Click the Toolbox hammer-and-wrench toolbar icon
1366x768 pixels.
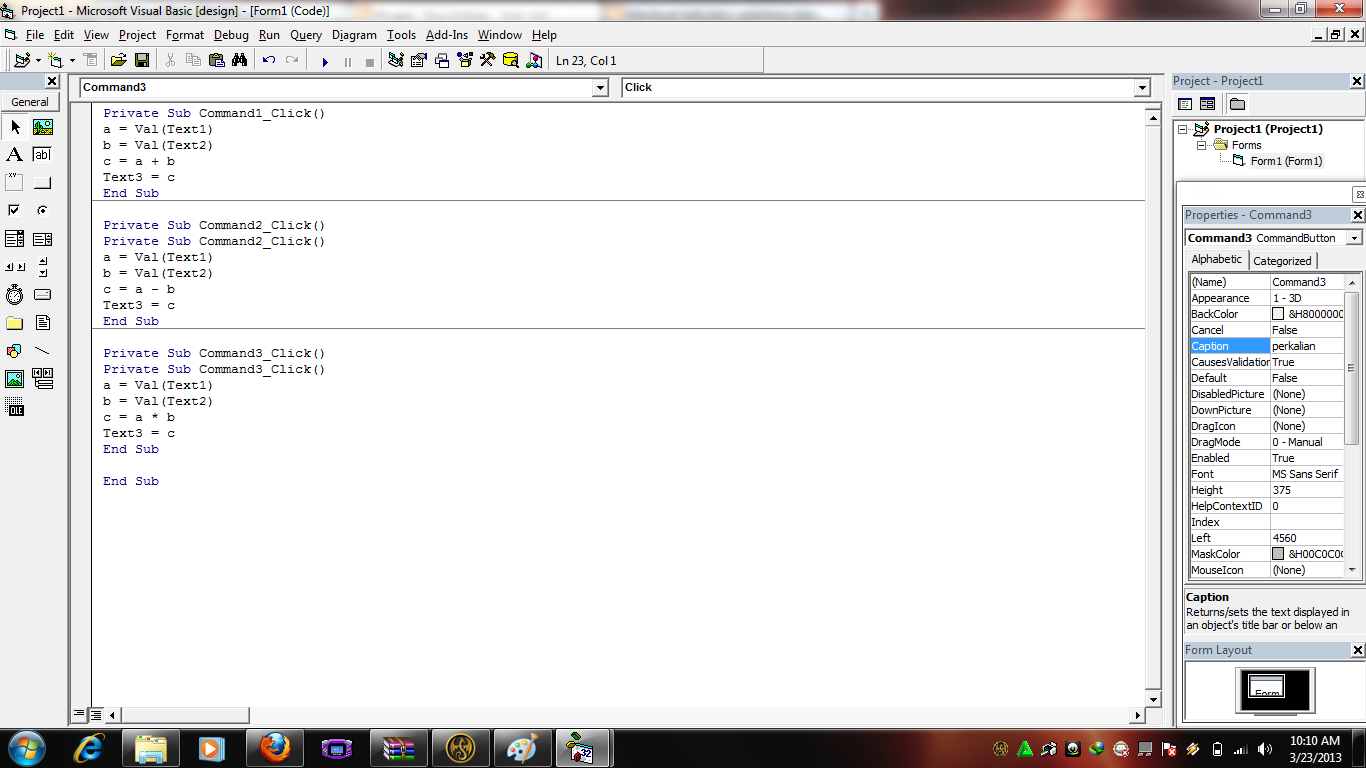coord(488,60)
